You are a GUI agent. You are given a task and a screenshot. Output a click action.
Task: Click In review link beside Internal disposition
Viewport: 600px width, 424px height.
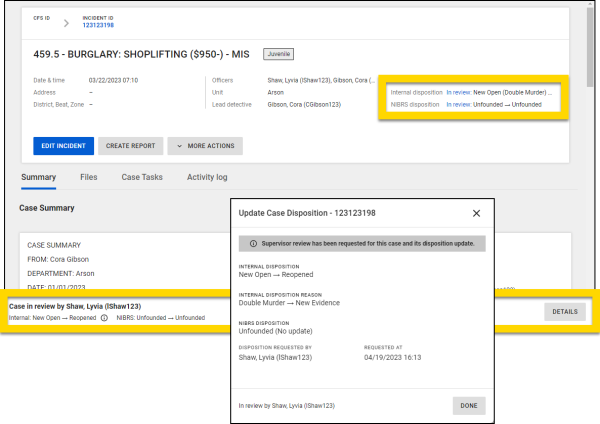pos(458,91)
